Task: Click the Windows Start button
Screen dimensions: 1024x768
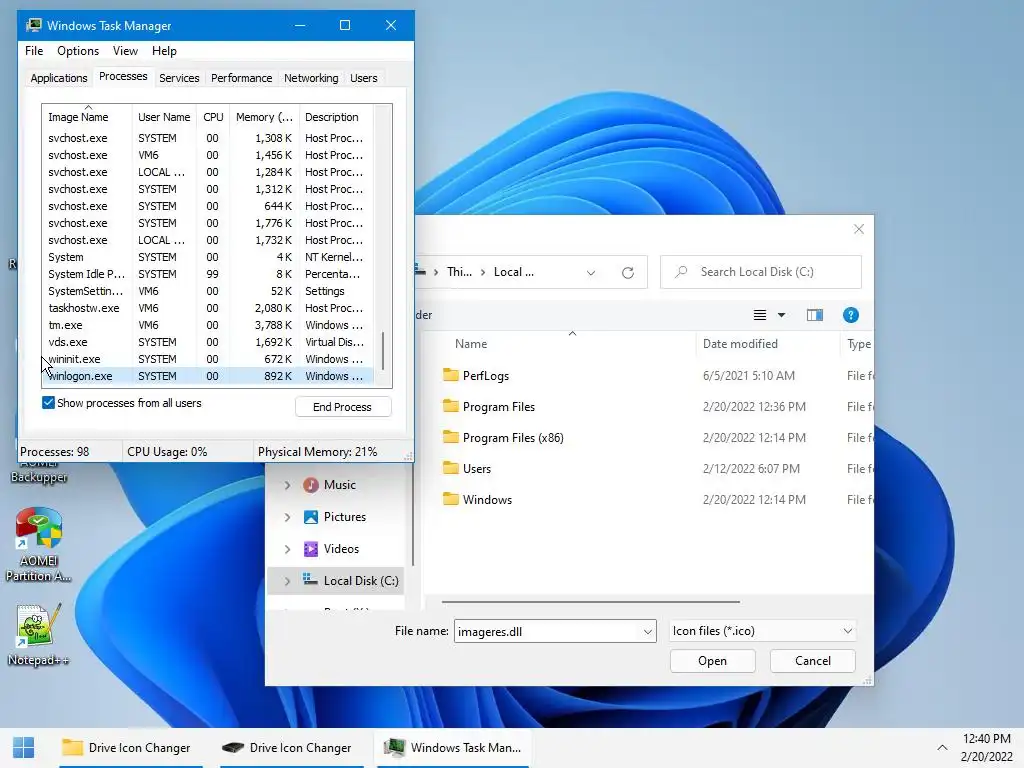Action: click(24, 748)
